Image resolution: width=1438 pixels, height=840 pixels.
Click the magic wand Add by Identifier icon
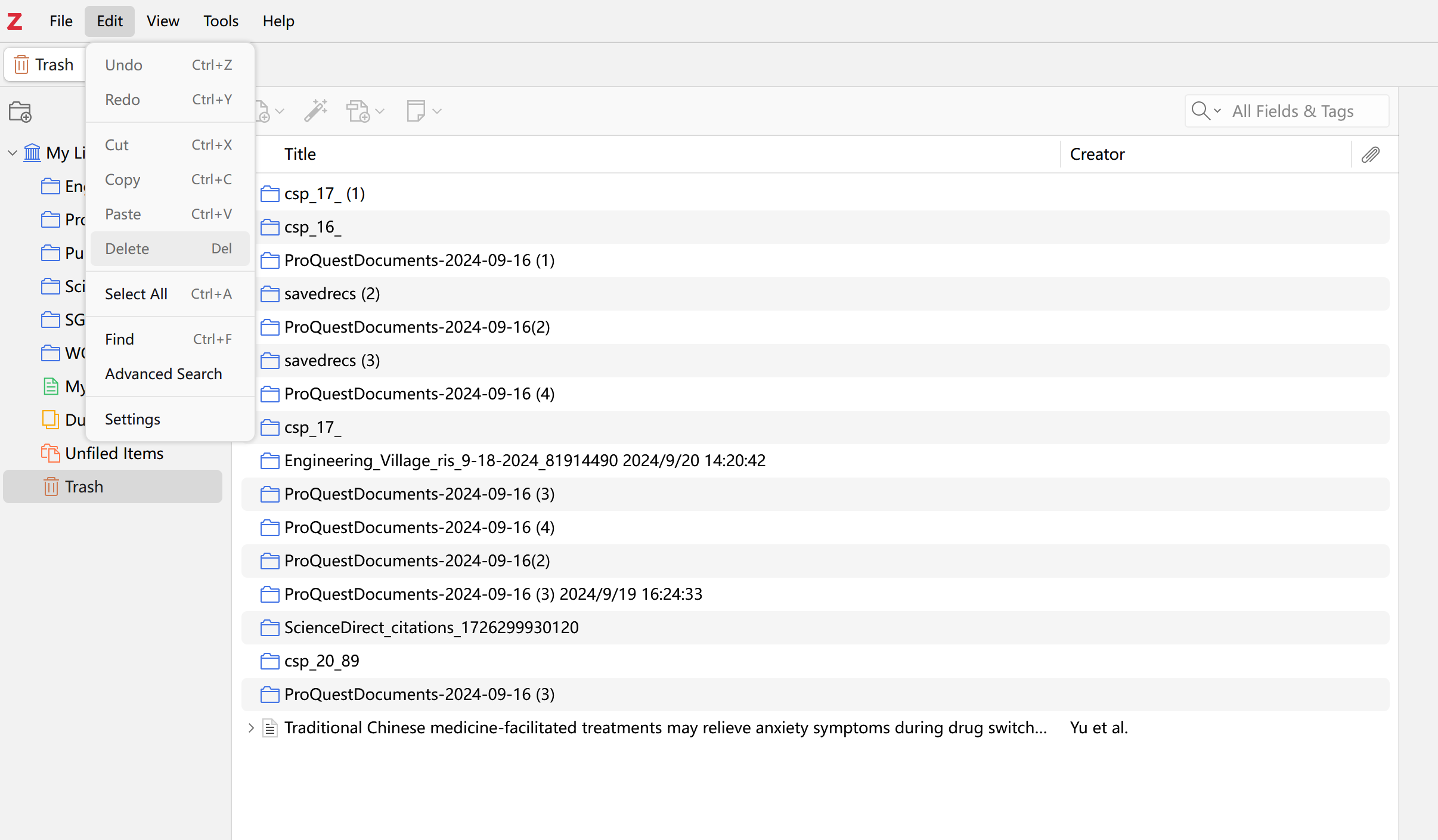[x=316, y=111]
